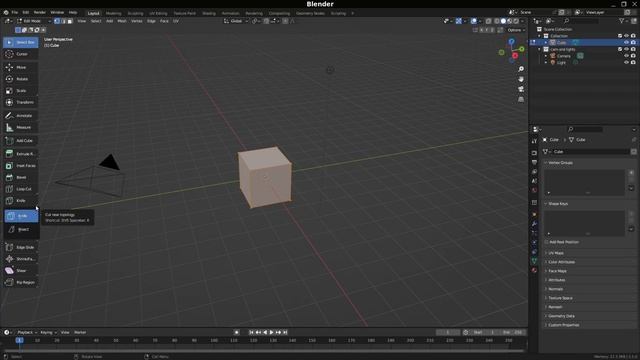Select the Shrink/Fatten tool
640x360 pixels.
pos(21,259)
